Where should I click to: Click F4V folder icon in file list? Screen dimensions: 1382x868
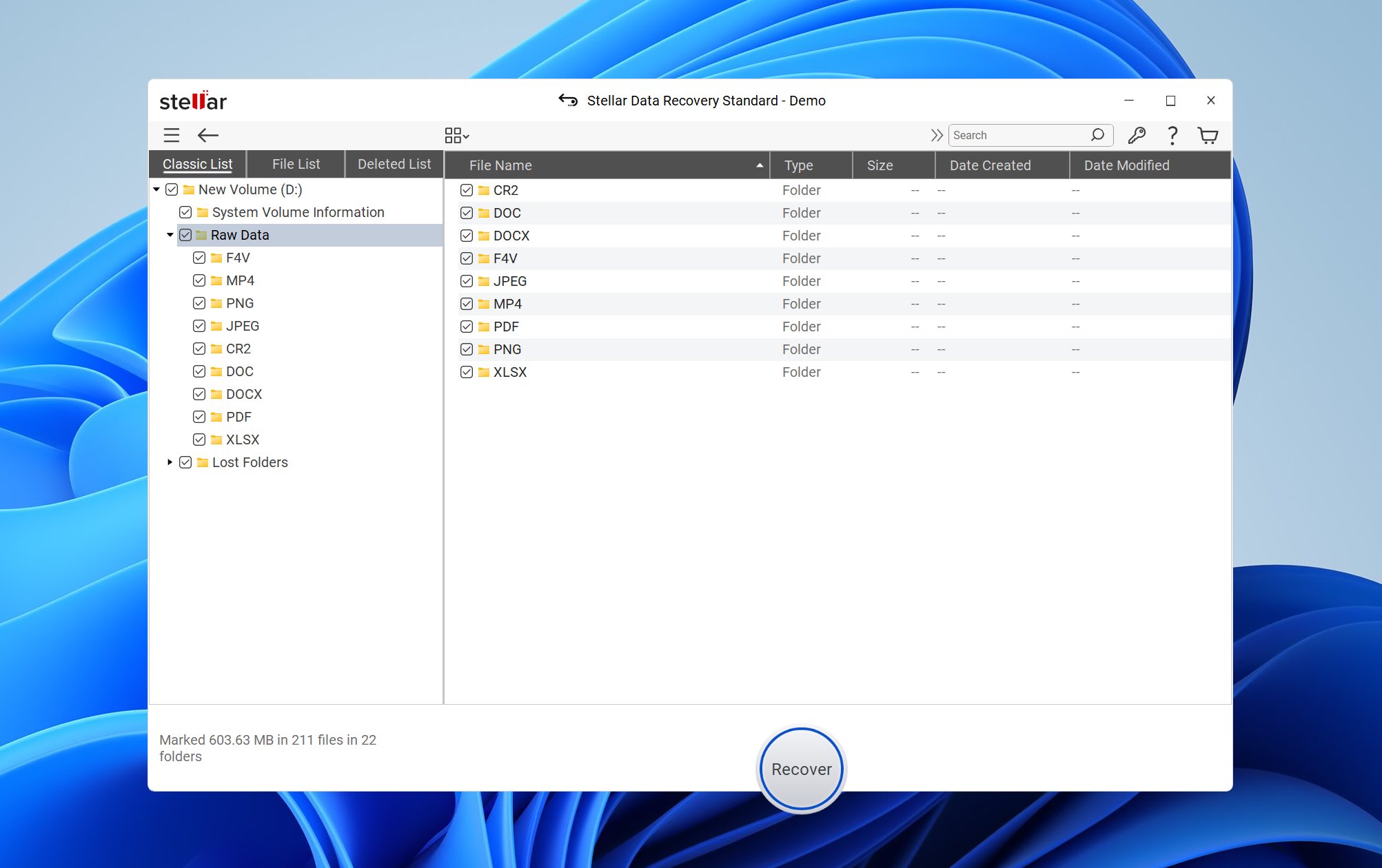[484, 258]
